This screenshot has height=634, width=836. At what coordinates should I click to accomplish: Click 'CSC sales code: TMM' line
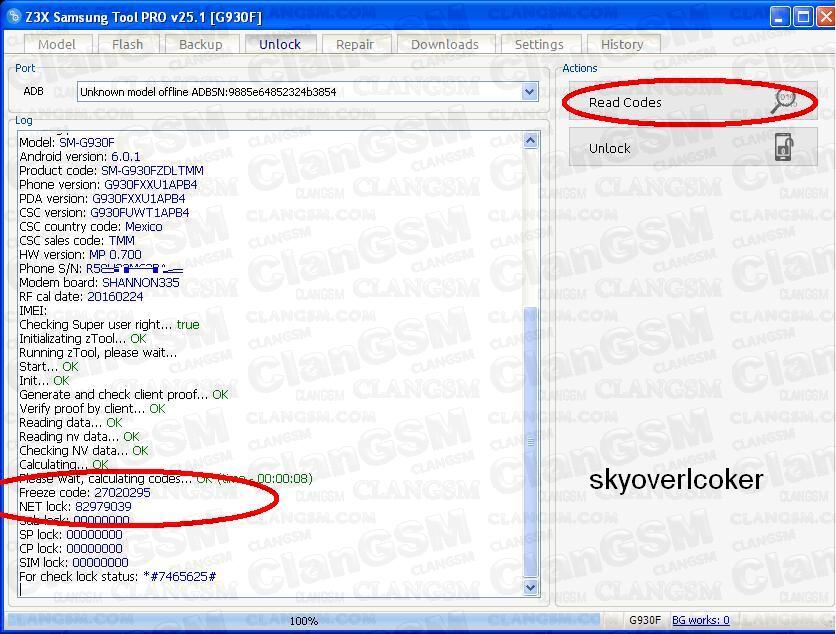[77, 240]
